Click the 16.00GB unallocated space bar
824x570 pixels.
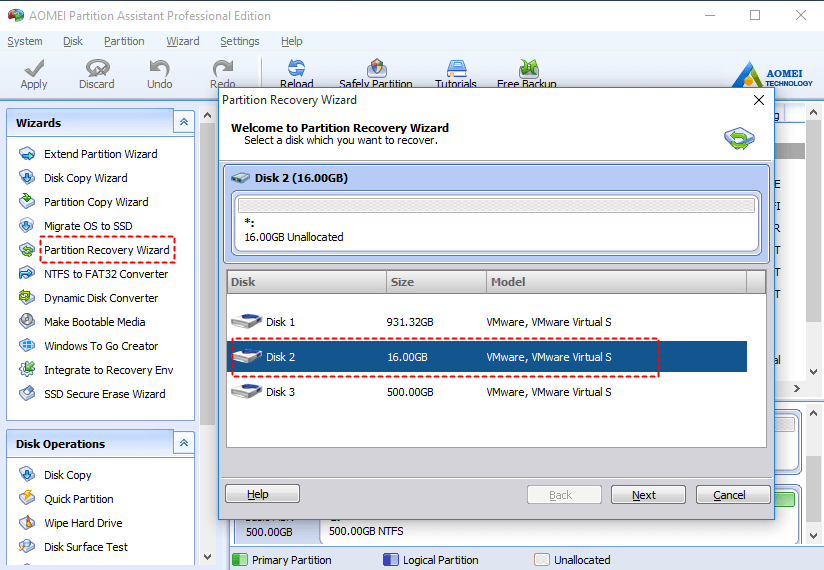pyautogui.click(x=496, y=205)
